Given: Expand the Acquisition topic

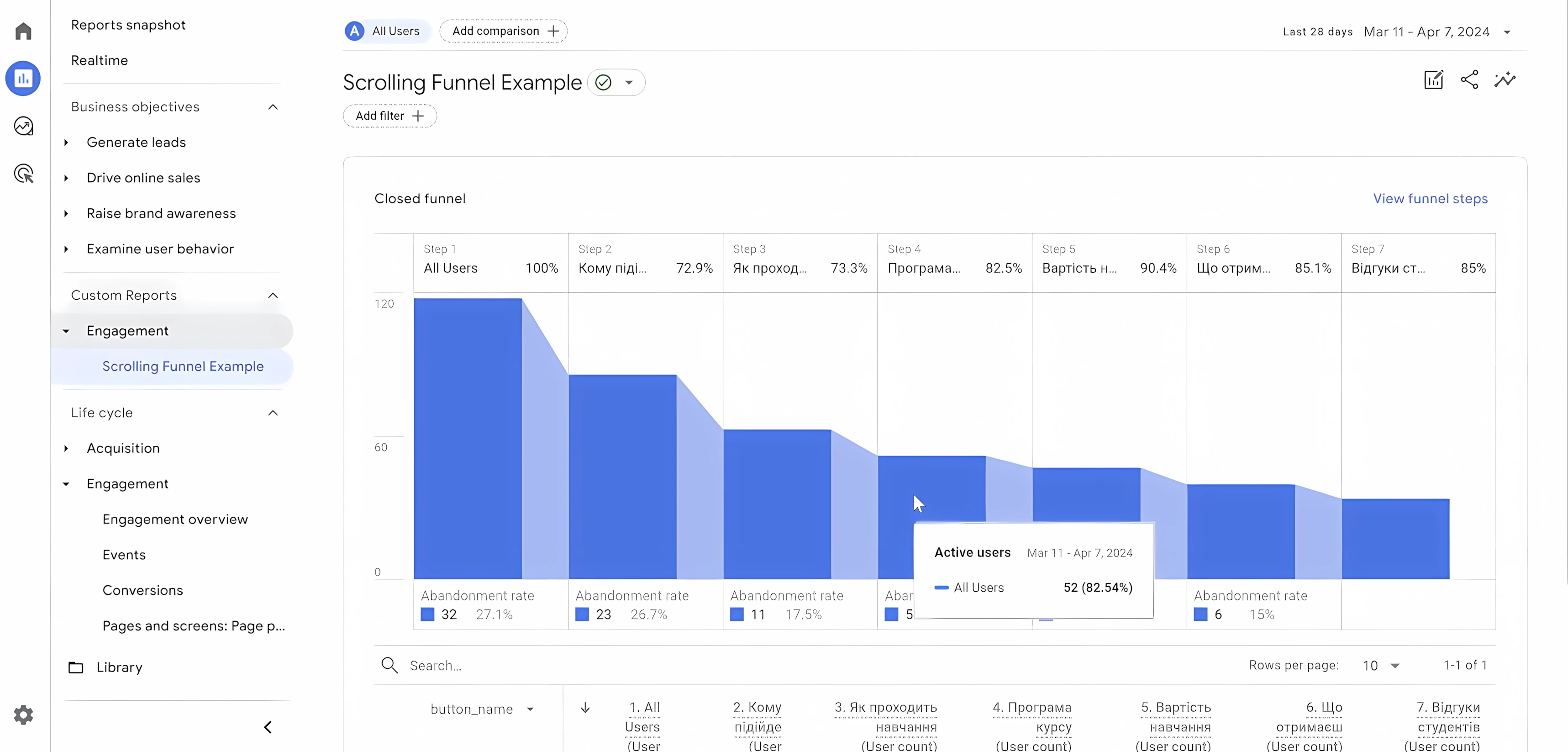Looking at the screenshot, I should pos(66,448).
